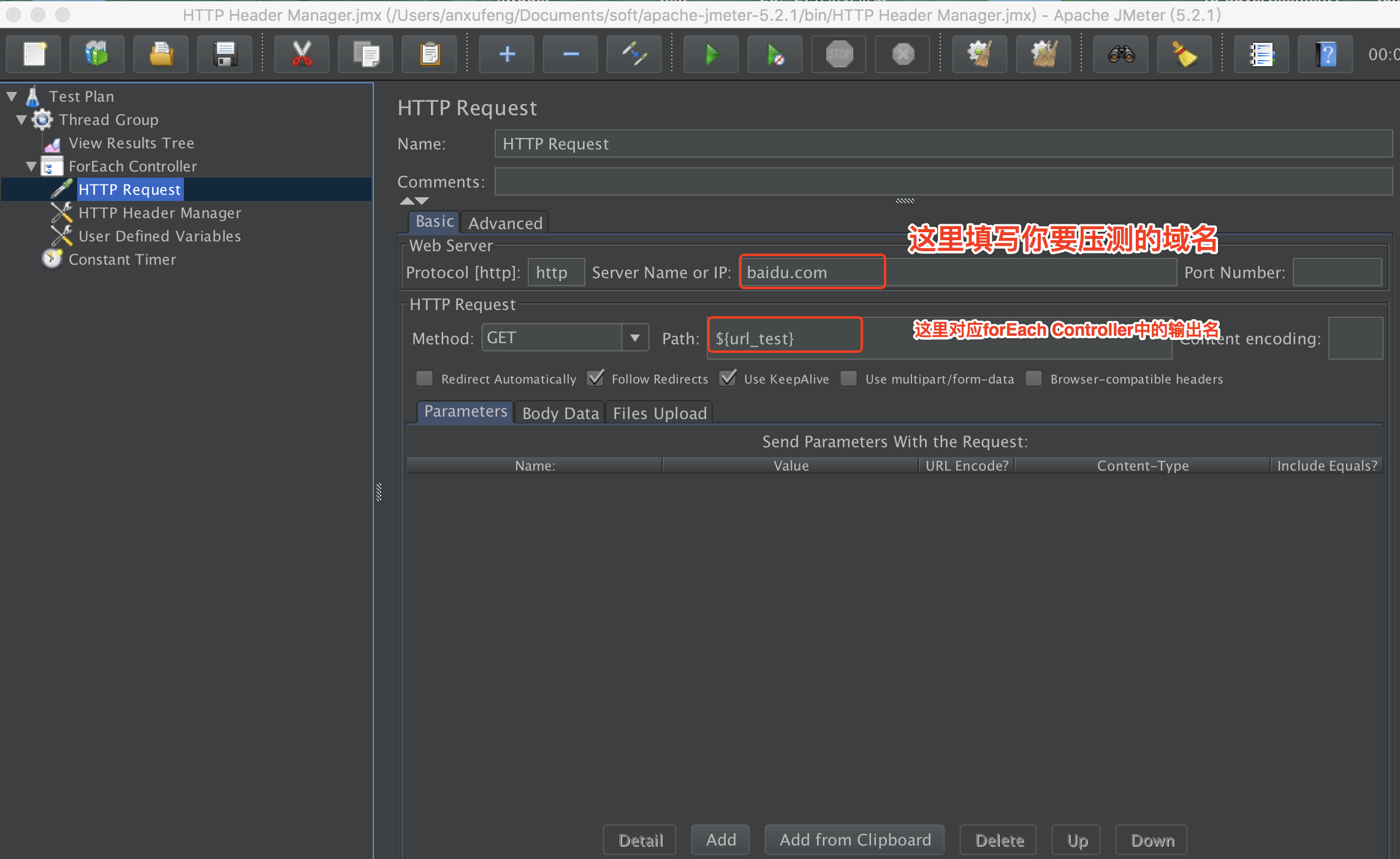Enable Redirect Automatically checkbox
This screenshot has width=1400, height=859.
click(x=424, y=379)
